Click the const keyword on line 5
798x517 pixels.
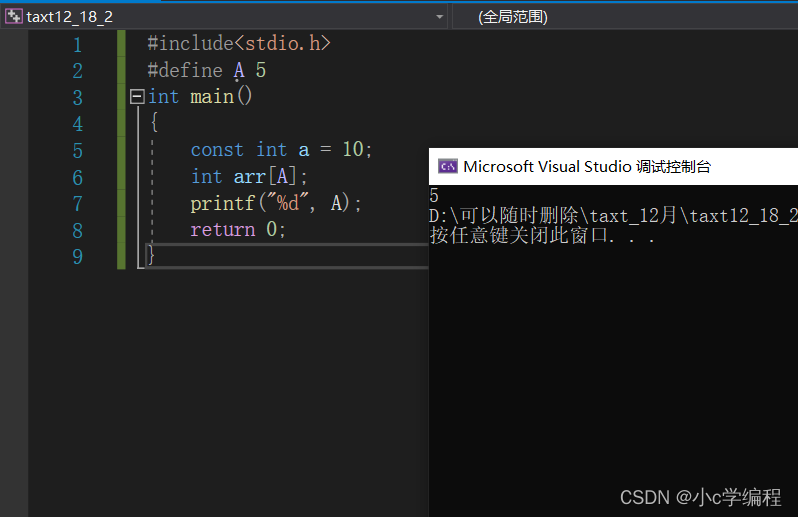[x=217, y=150]
